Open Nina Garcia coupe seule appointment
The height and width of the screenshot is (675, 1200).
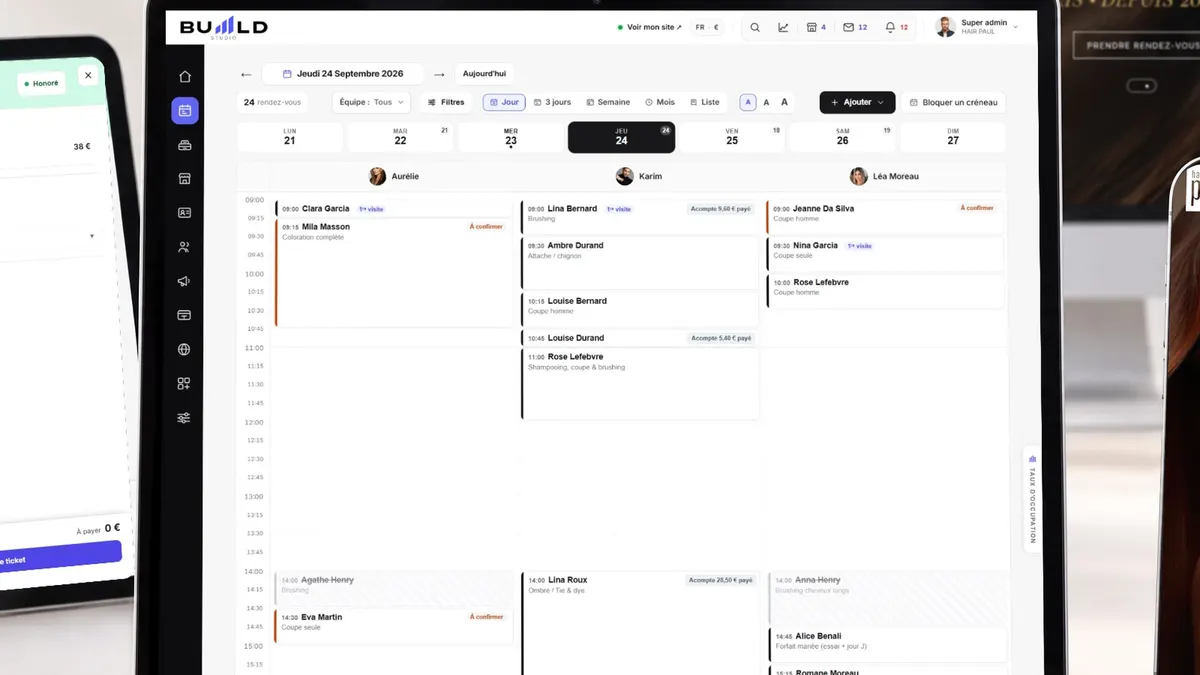pyautogui.click(x=884, y=254)
